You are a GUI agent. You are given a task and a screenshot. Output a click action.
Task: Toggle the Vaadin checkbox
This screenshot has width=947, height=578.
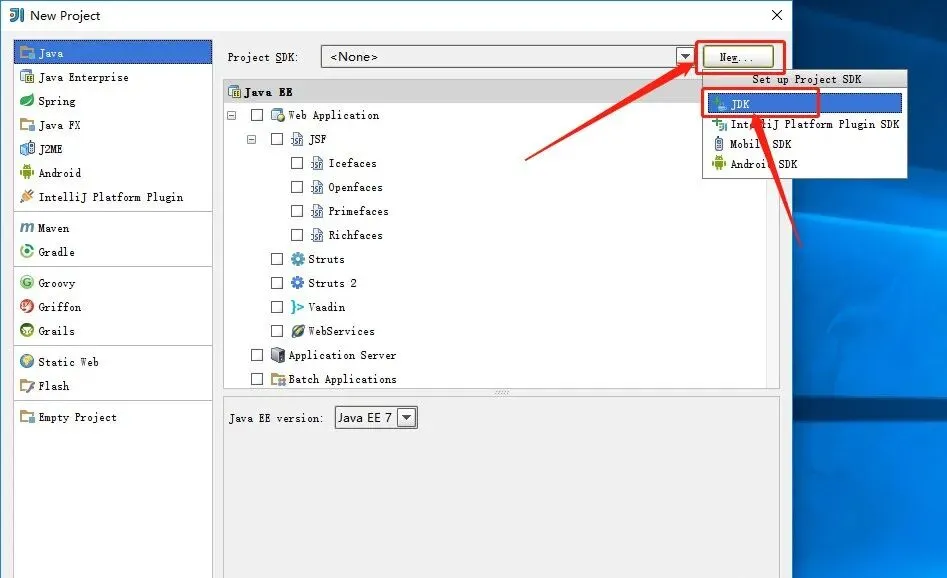[277, 307]
